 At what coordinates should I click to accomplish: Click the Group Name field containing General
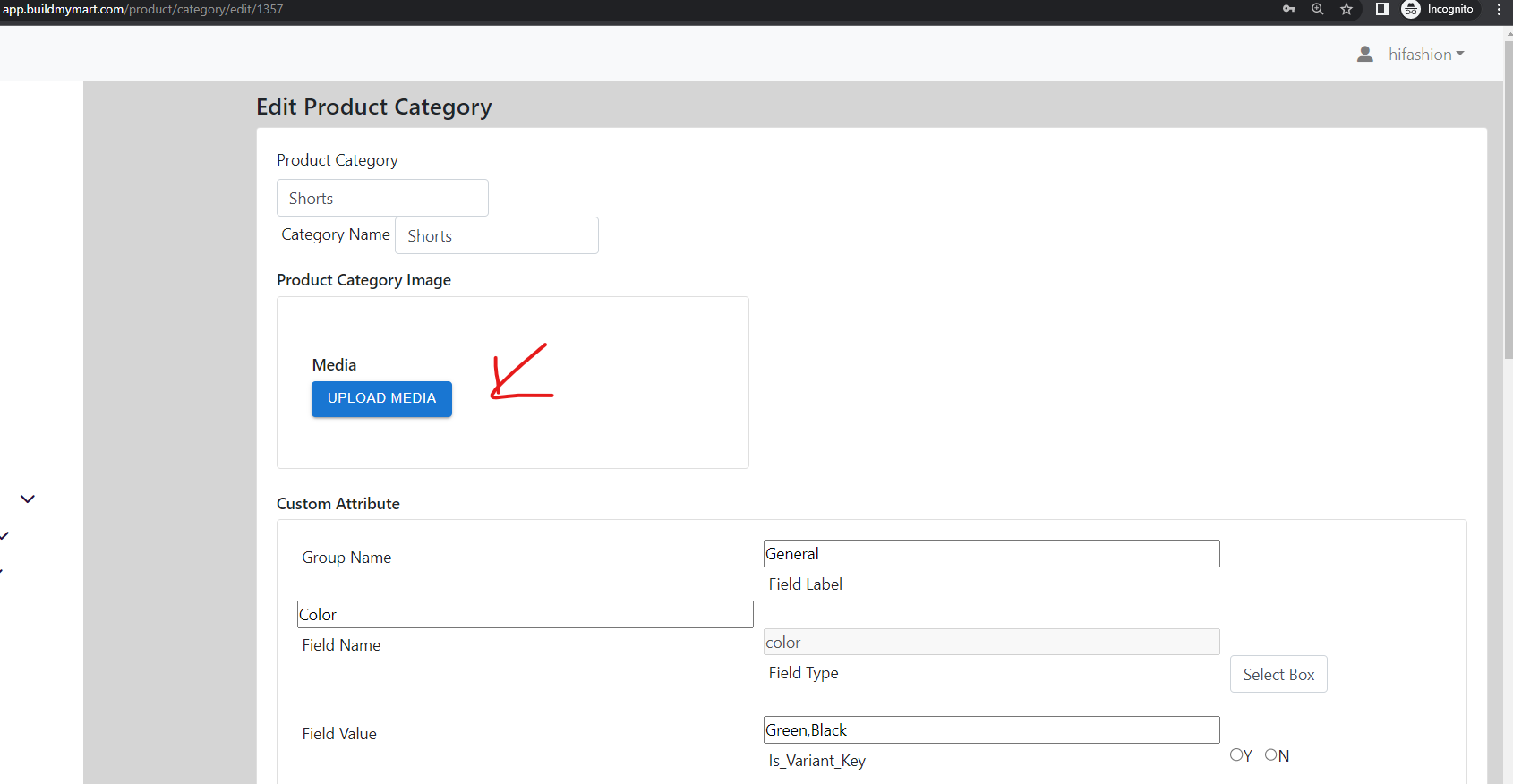pyautogui.click(x=992, y=553)
